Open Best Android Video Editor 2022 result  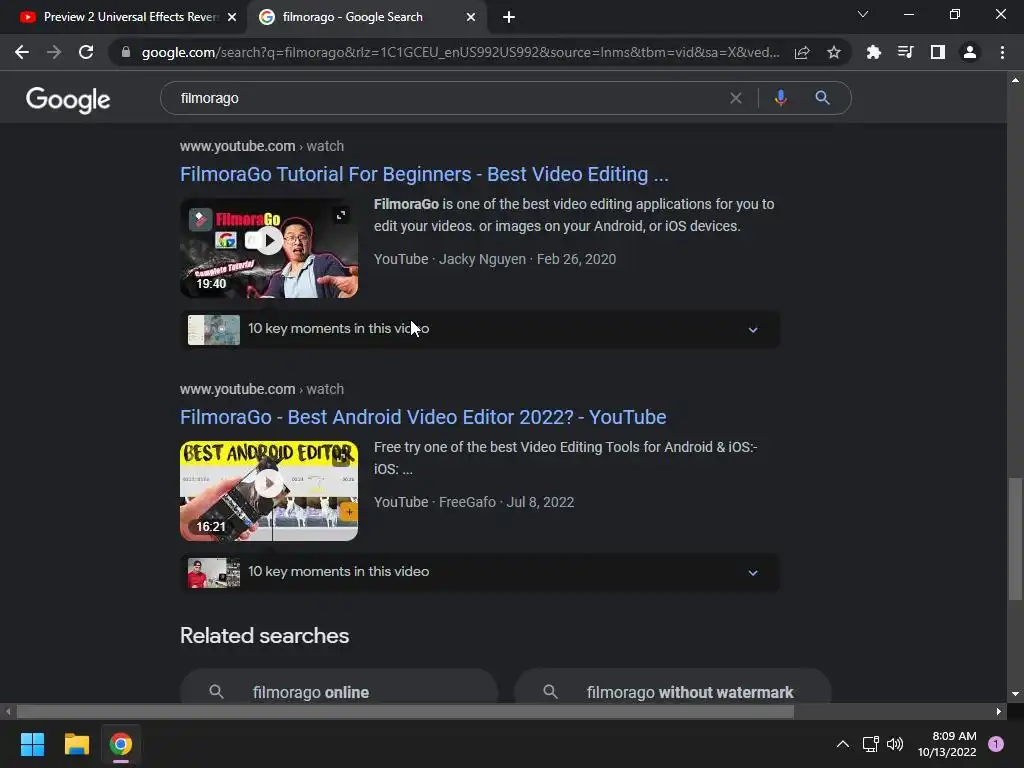(423, 417)
